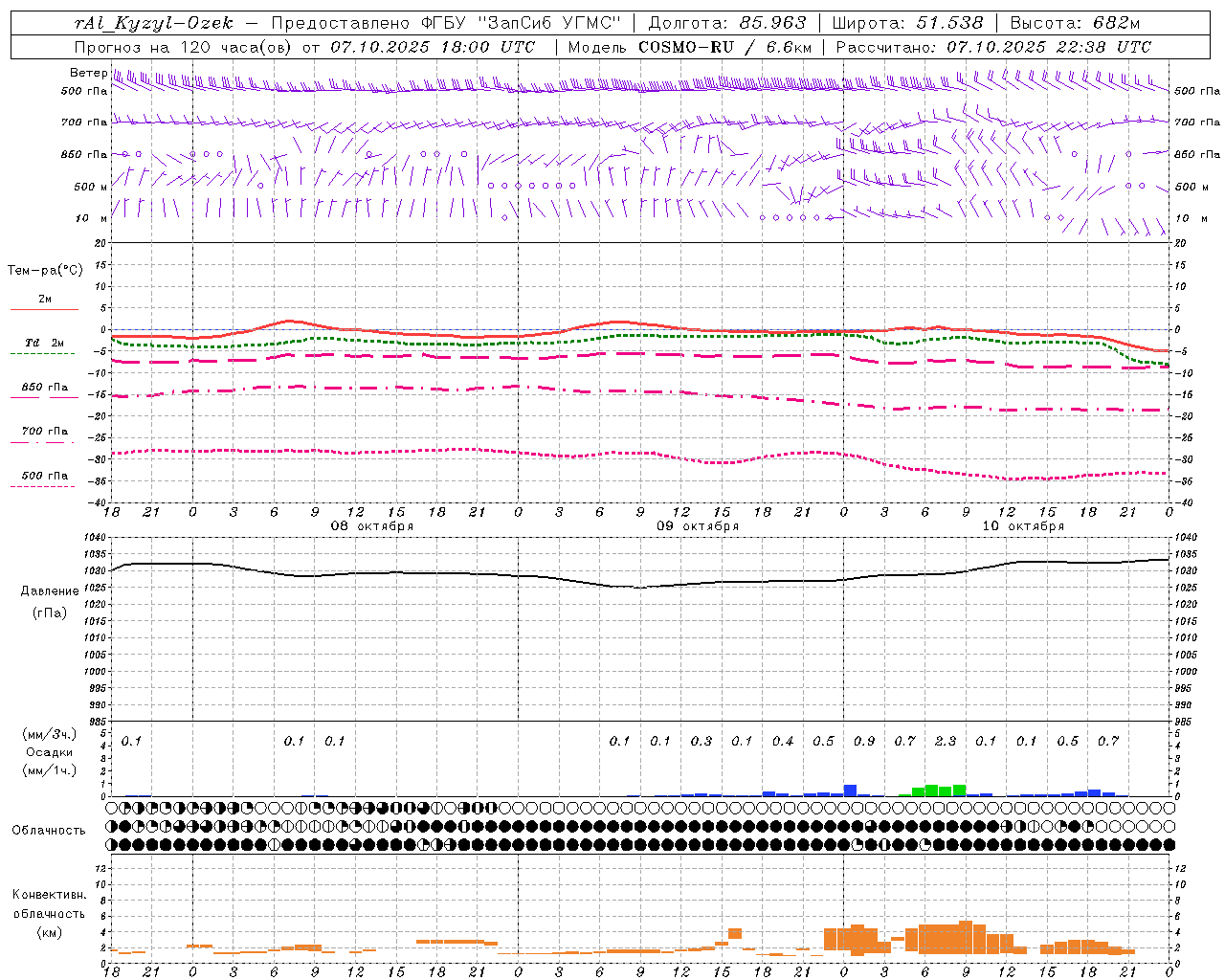Click the computed time Рассчитано: 07.10.2025 22:38 UTC
Screen dimensions: 1225x980
993,47
